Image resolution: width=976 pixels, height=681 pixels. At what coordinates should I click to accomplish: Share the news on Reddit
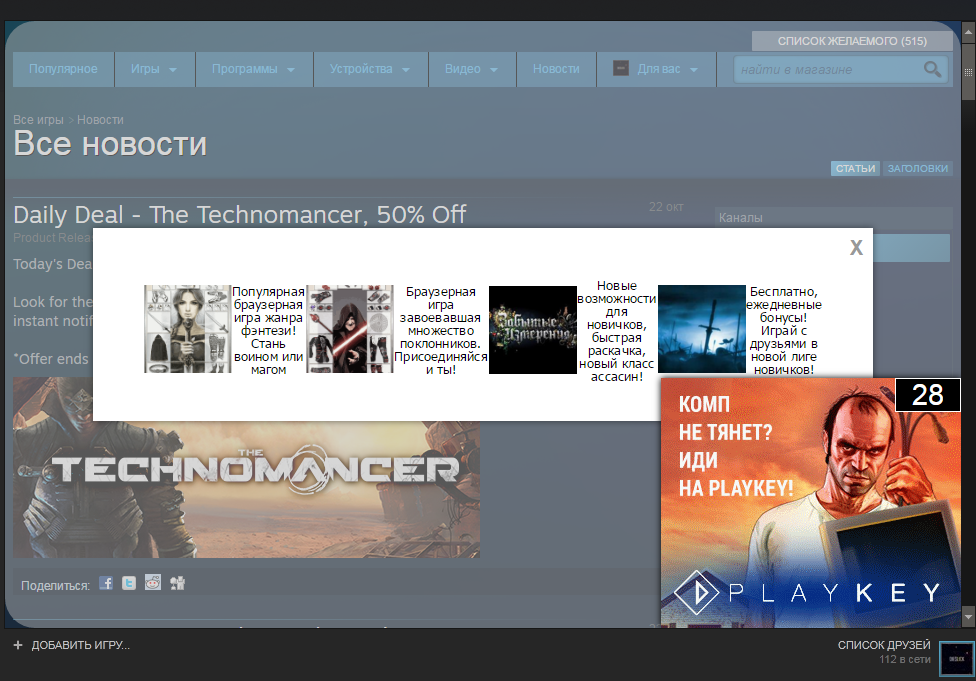[153, 583]
